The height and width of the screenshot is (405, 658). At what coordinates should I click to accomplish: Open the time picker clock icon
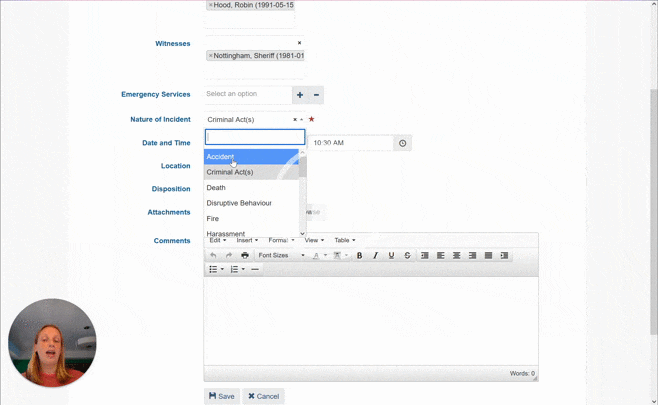[403, 143]
